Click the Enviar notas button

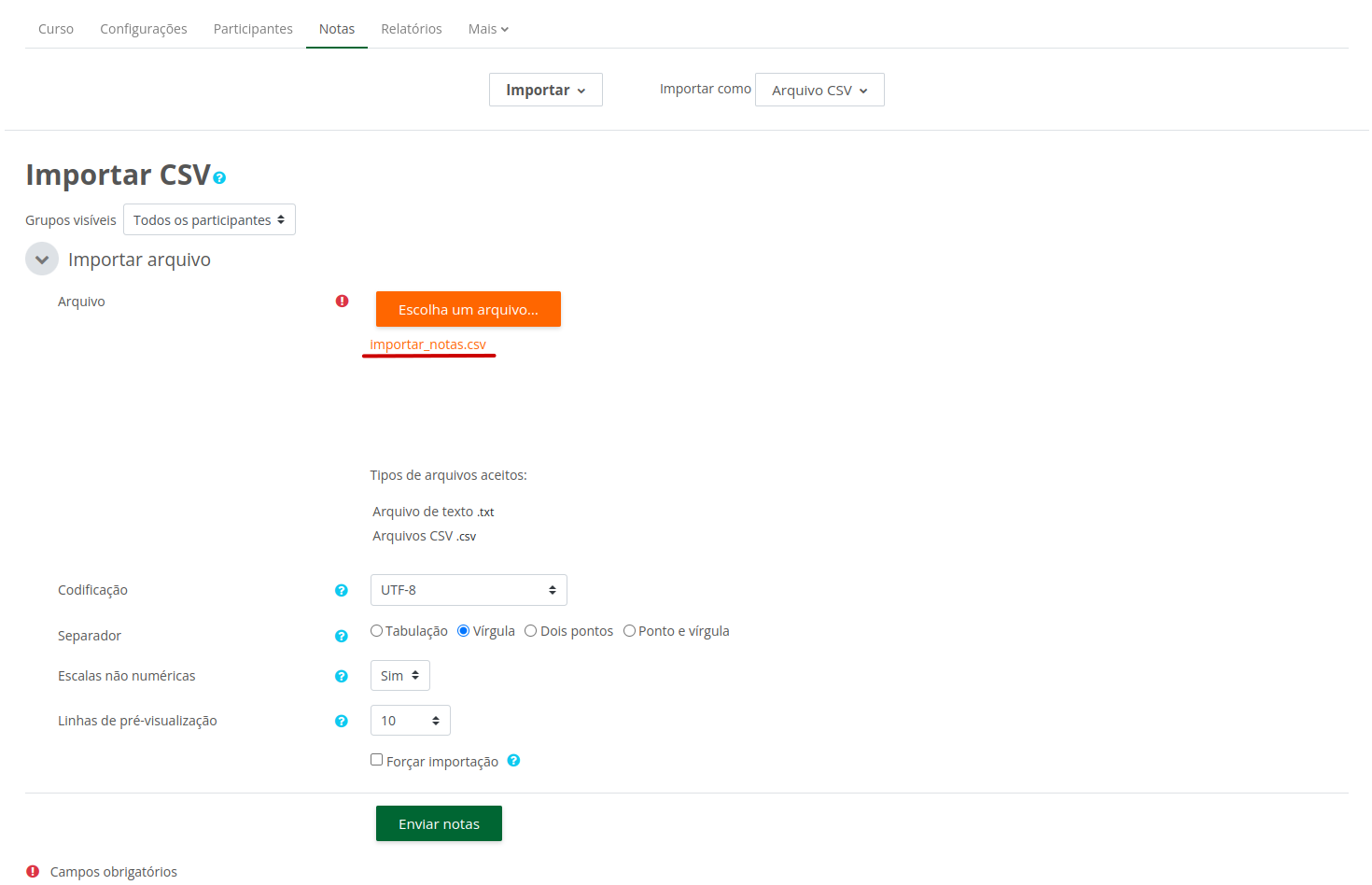click(x=439, y=823)
